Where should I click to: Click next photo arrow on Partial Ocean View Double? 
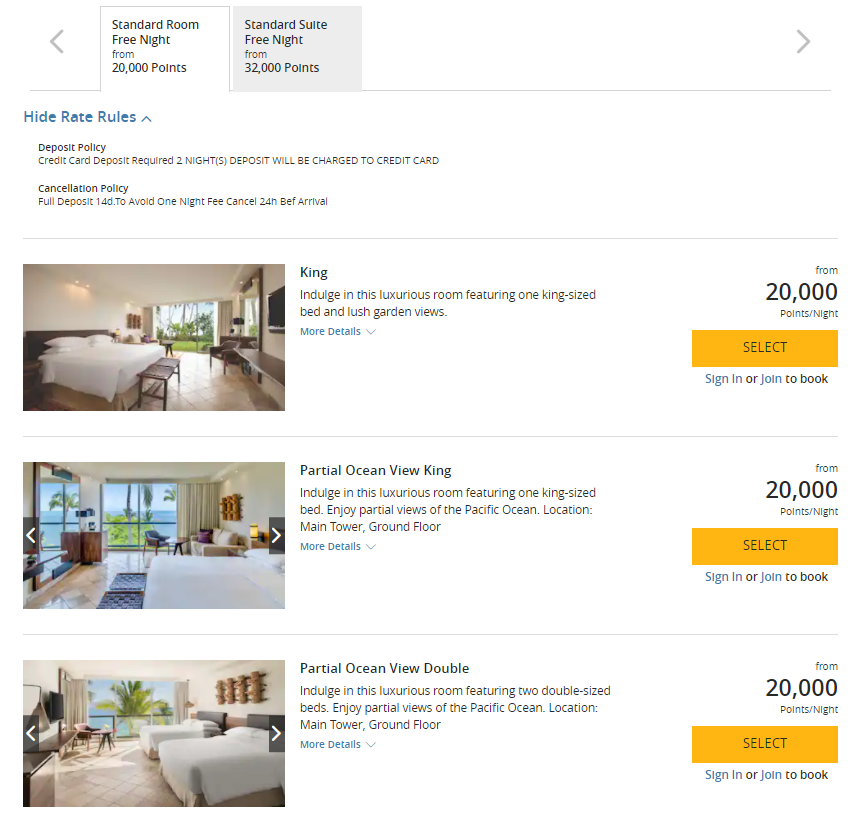[276, 733]
